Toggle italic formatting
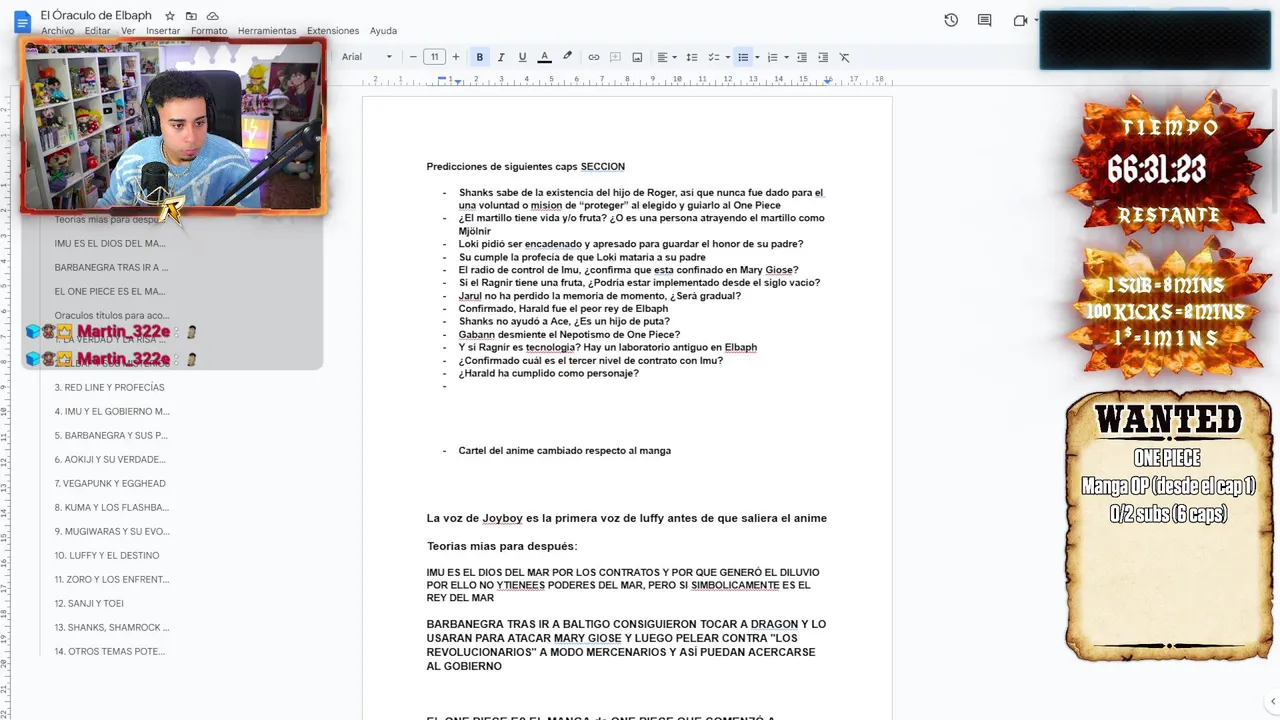This screenshot has height=720, width=1280. click(x=501, y=57)
